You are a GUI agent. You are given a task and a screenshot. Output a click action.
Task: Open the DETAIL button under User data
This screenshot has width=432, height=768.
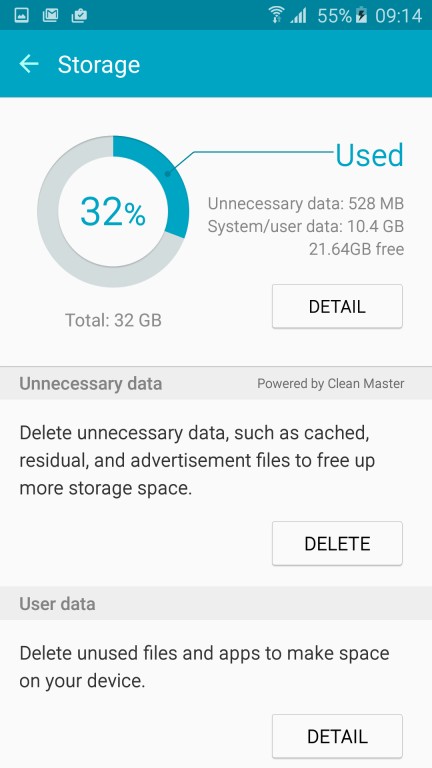click(x=337, y=736)
